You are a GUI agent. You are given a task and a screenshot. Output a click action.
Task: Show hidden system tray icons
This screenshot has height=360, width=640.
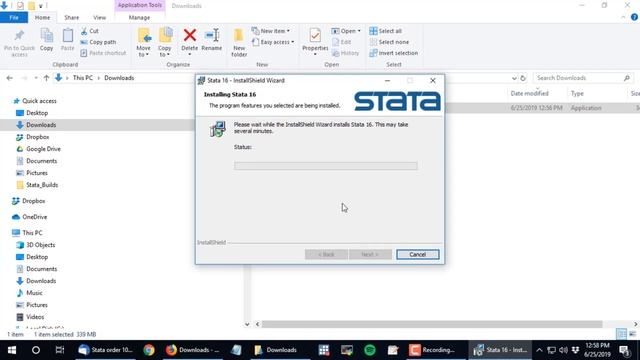tap(539, 350)
